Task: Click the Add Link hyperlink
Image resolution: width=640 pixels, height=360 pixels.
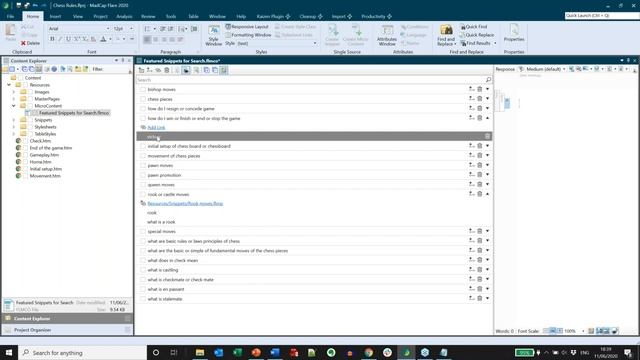Action: coord(156,127)
